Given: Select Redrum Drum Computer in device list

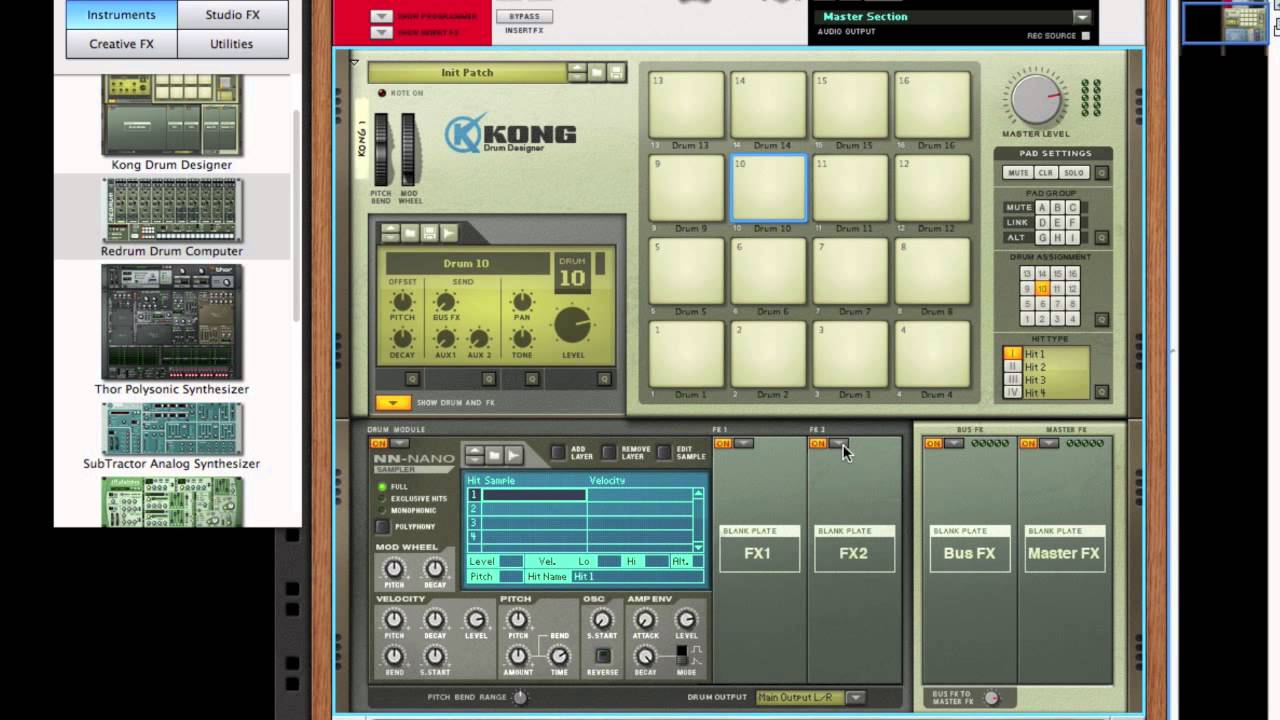Looking at the screenshot, I should pyautogui.click(x=172, y=217).
